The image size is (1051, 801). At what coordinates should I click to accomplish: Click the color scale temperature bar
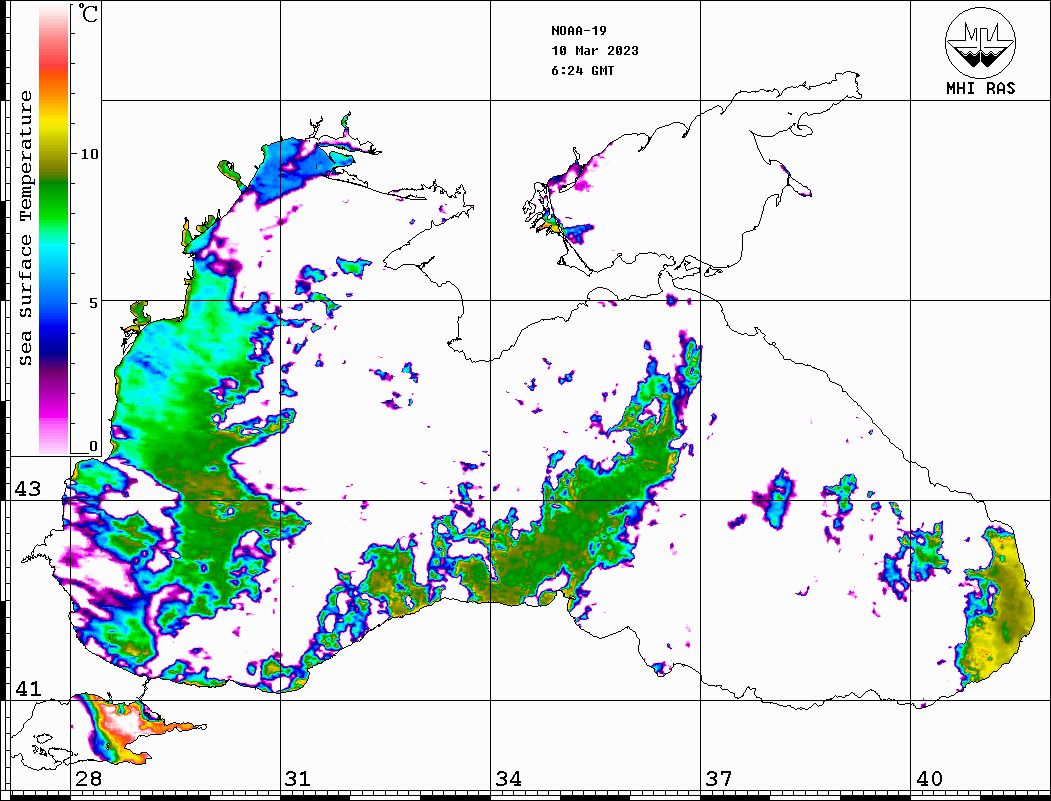point(54,229)
